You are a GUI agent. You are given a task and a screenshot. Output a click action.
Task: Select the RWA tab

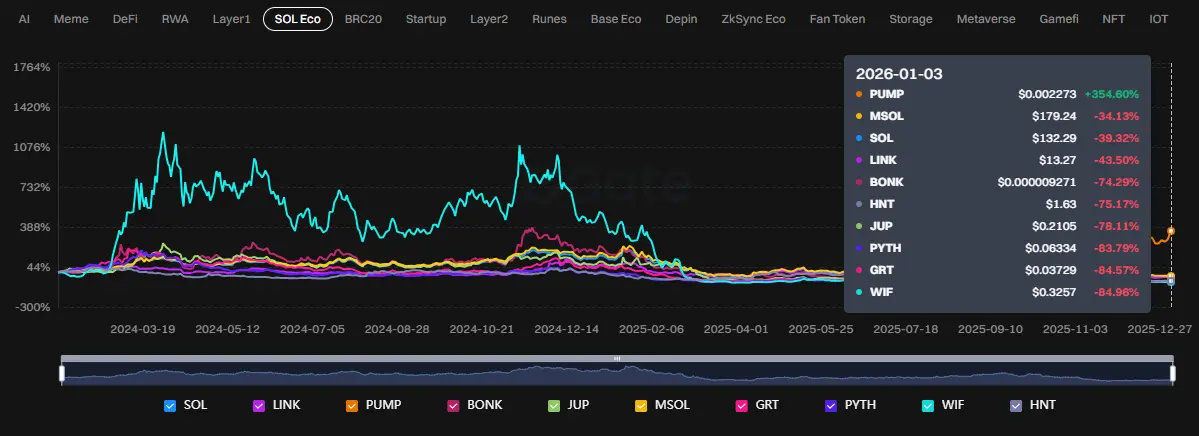(175, 19)
